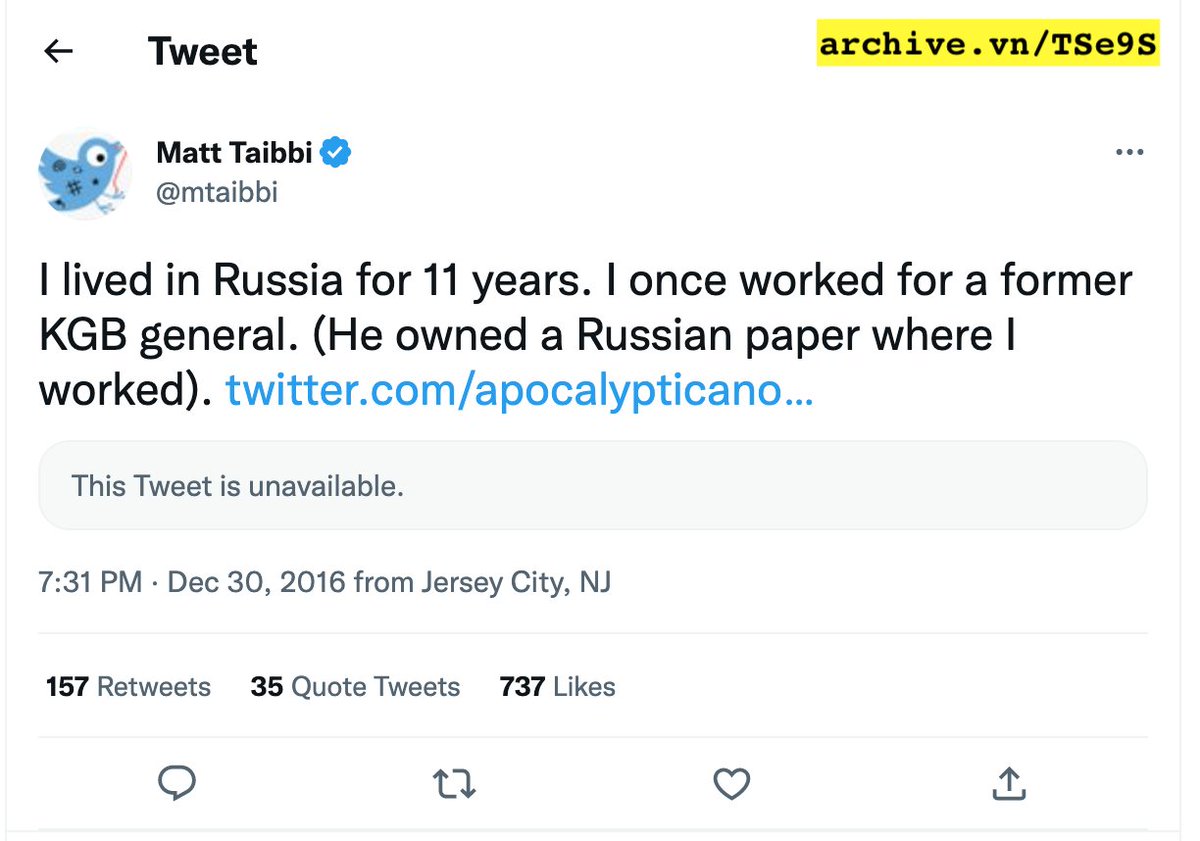Show the 737 Likes list
1200x841 pixels.
pyautogui.click(x=557, y=687)
